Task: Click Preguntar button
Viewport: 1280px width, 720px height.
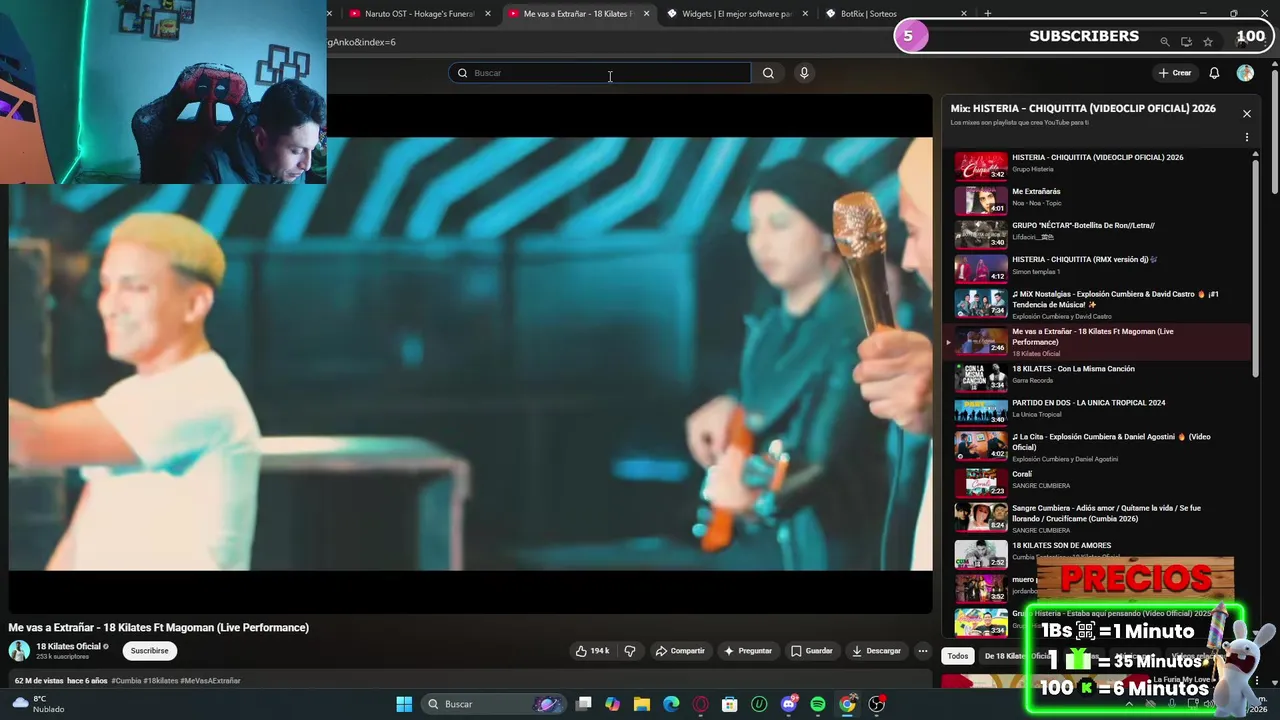Action: point(748,651)
